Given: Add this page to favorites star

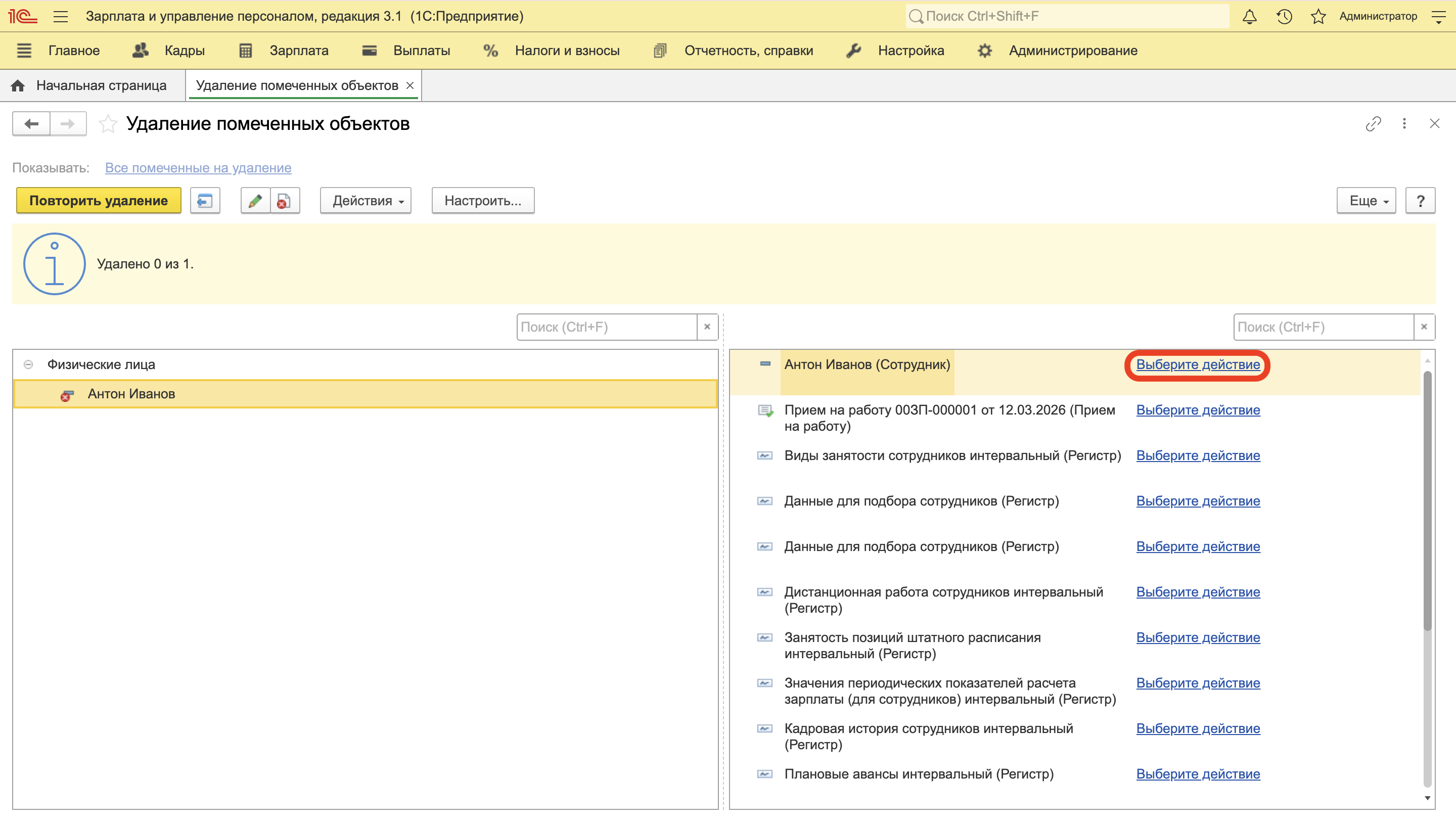Looking at the screenshot, I should 107,124.
